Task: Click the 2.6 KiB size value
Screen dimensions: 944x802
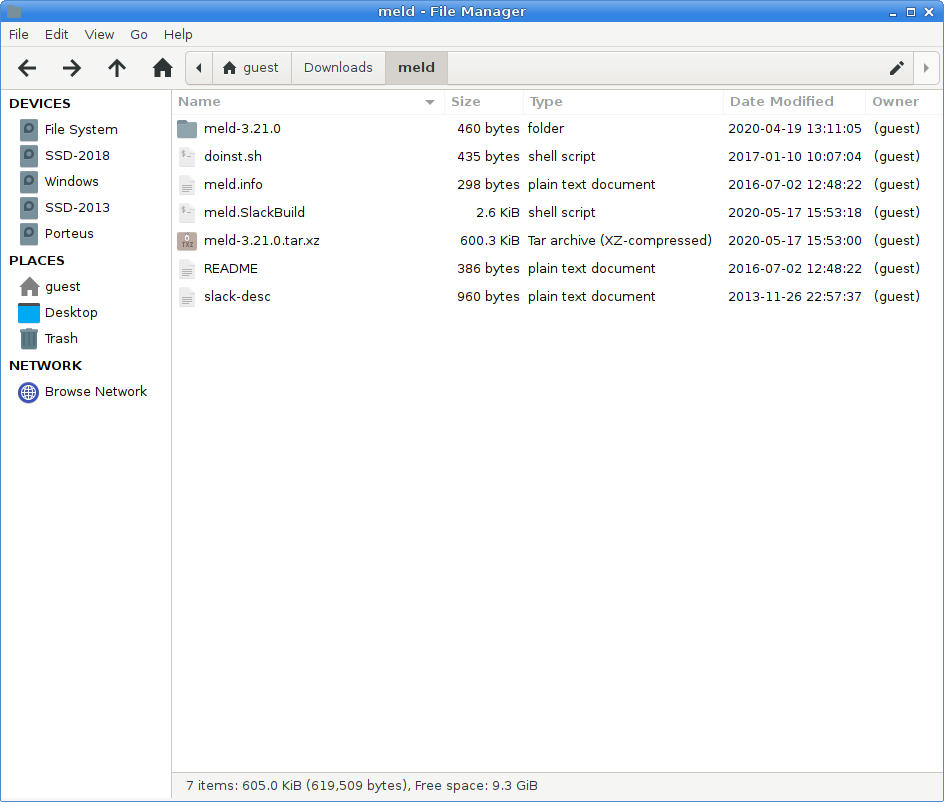Action: (x=497, y=213)
